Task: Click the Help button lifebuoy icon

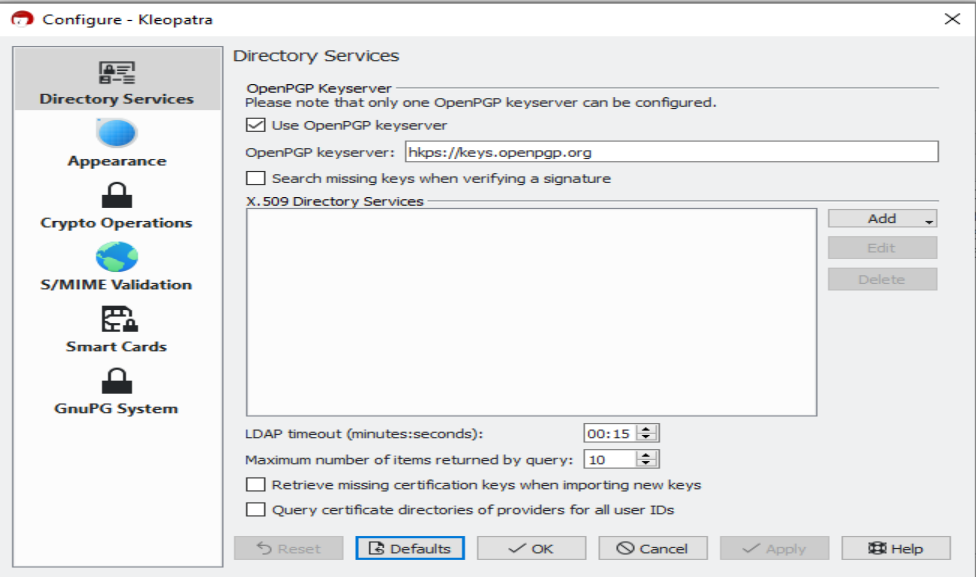Action: tap(877, 548)
